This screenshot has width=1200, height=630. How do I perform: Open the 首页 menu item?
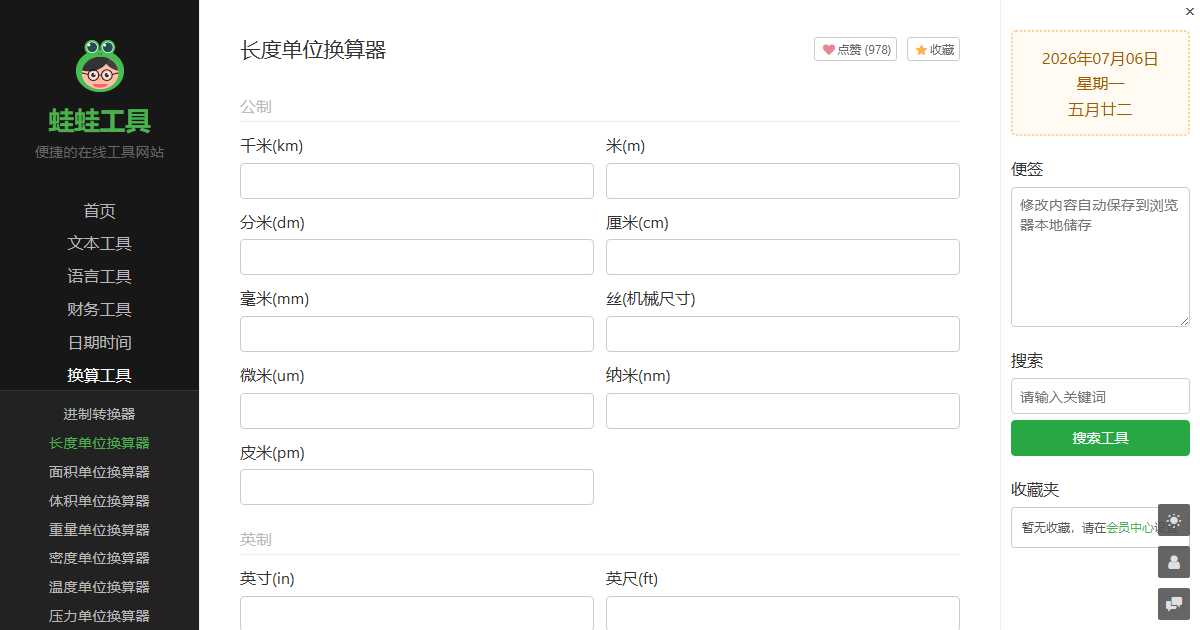tap(99, 211)
